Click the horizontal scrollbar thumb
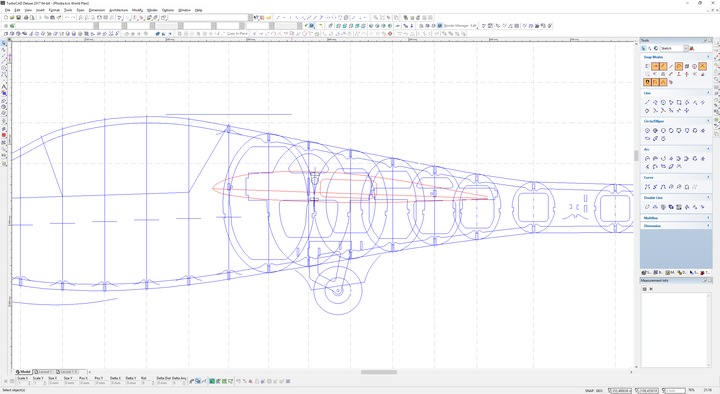This screenshot has height=394, width=720. pos(379,372)
